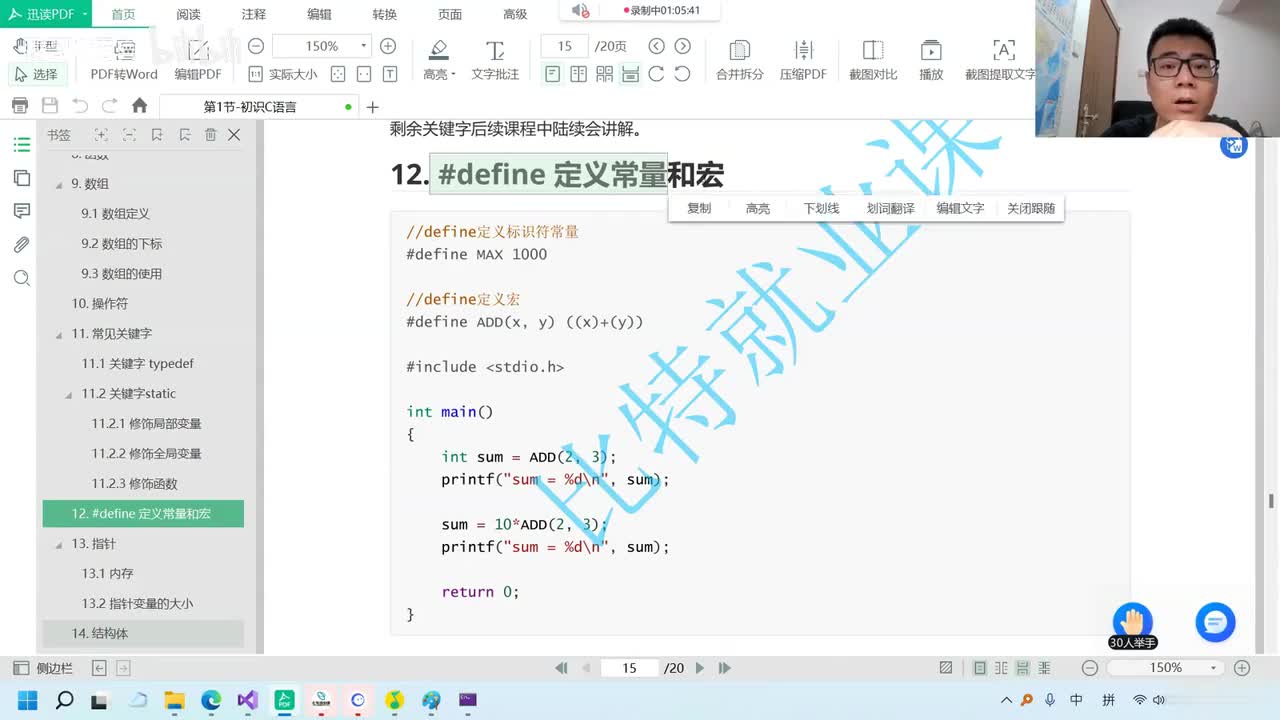The image size is (1280, 720).
Task: Toggle the 侧边栏 sidebar button
Action: pos(43,668)
